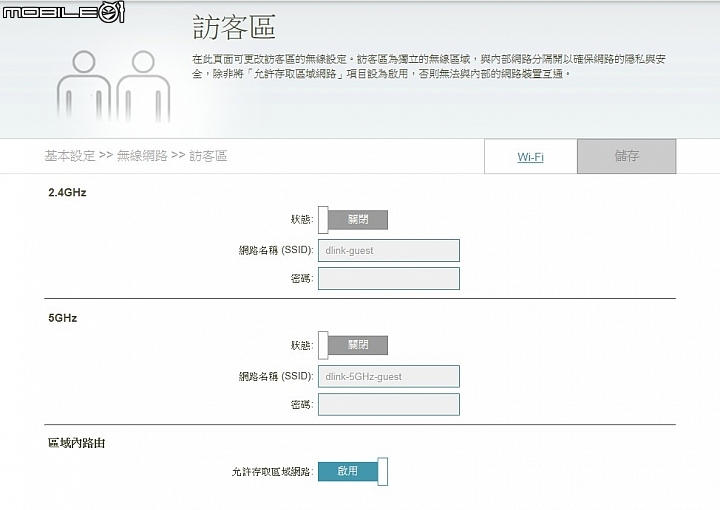The height and width of the screenshot is (510, 720).
Task: Click the 5GHz SSID field dlink-5GHz-guest
Action: click(389, 376)
